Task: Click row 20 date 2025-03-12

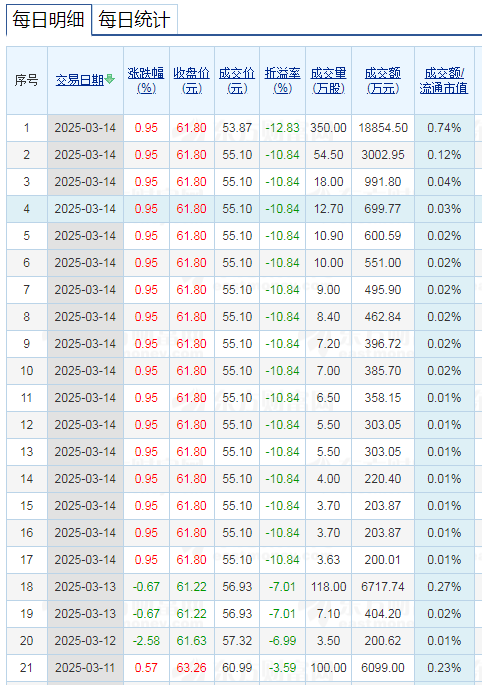Action: (85, 641)
